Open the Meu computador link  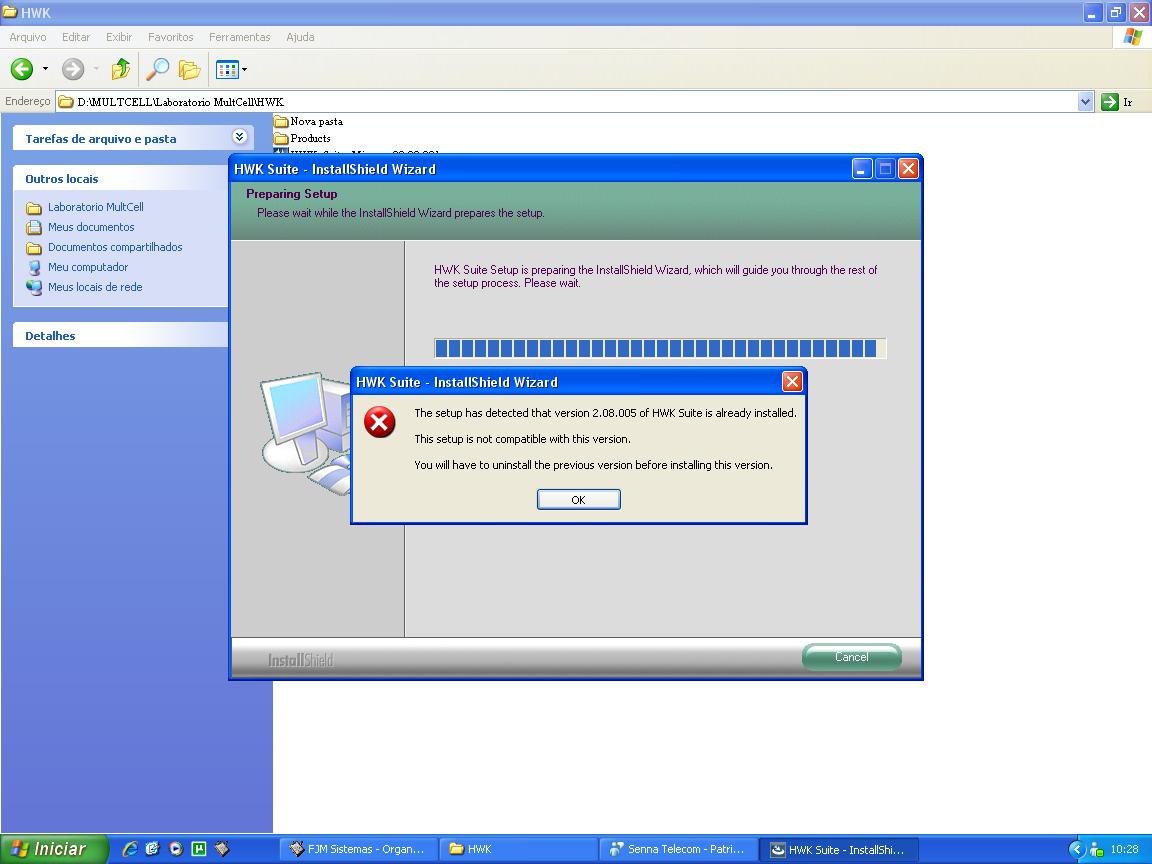click(x=87, y=267)
